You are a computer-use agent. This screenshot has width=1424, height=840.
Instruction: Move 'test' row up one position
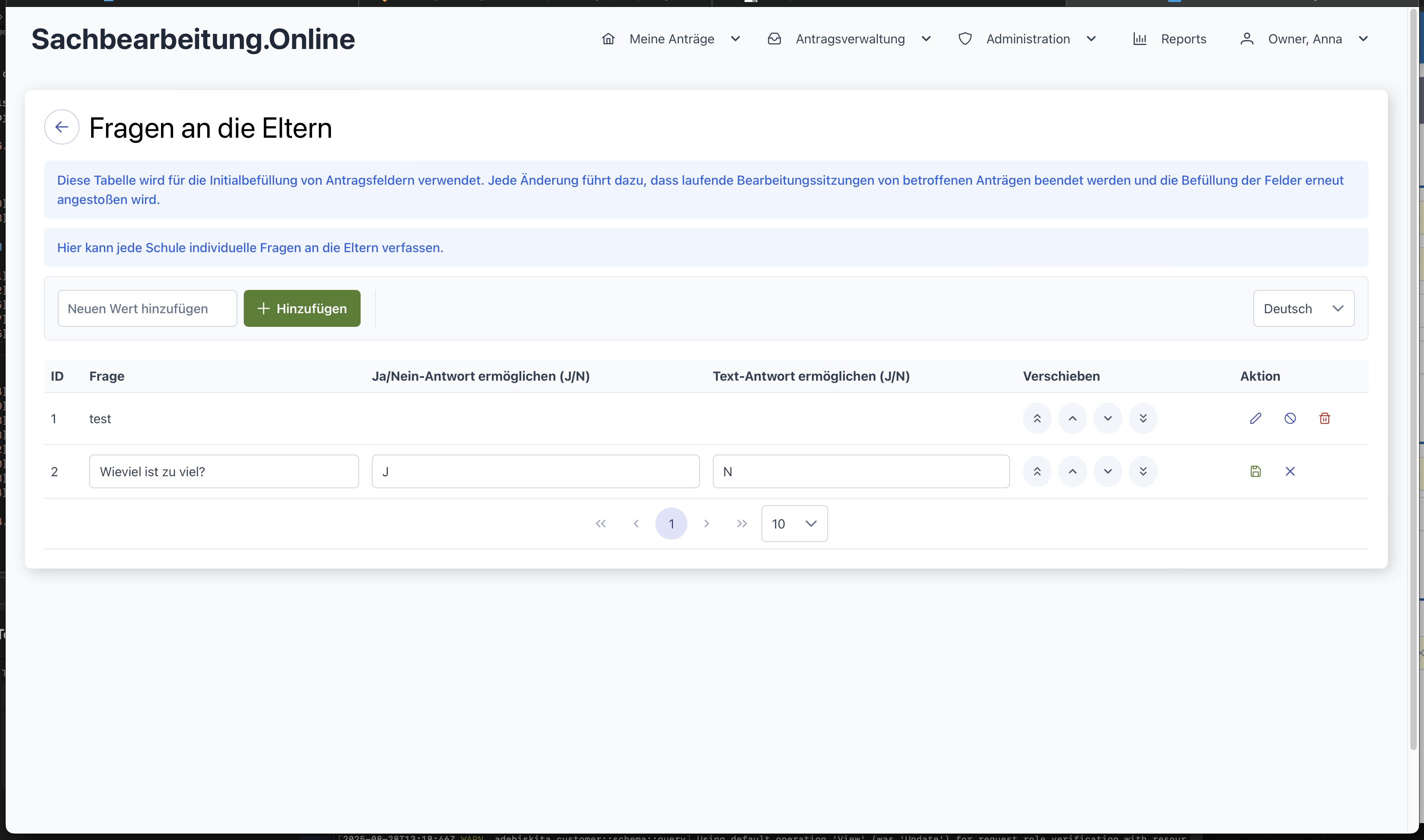click(x=1072, y=418)
